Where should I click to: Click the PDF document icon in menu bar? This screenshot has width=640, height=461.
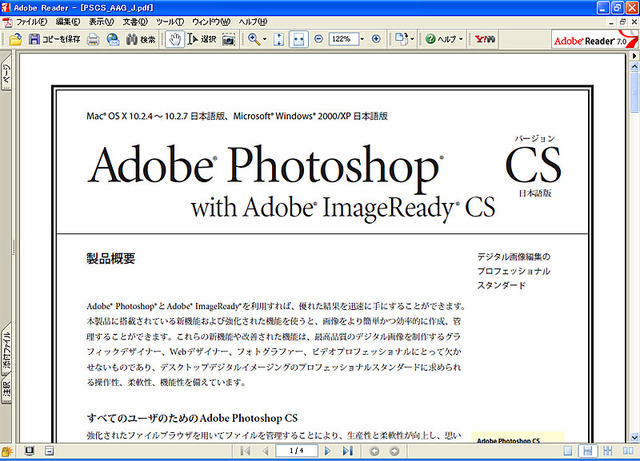pos(7,22)
